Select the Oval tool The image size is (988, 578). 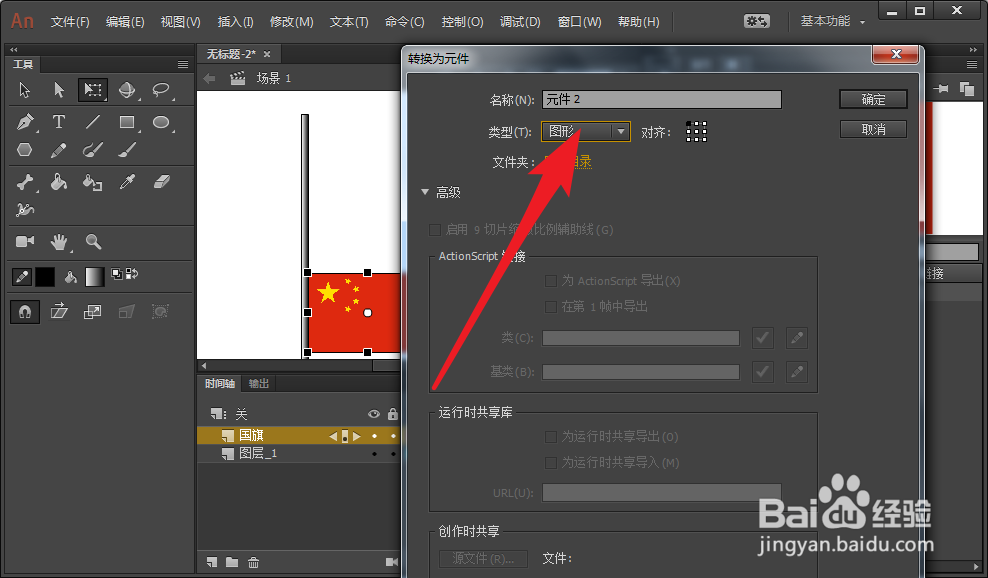click(161, 122)
